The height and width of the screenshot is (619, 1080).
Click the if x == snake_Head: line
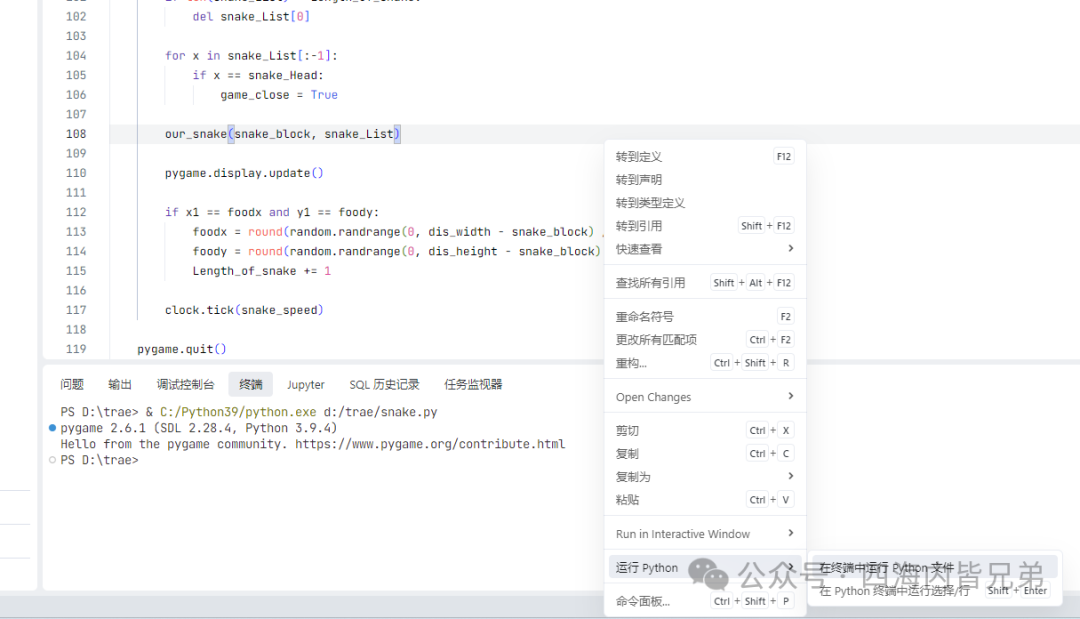[x=258, y=75]
